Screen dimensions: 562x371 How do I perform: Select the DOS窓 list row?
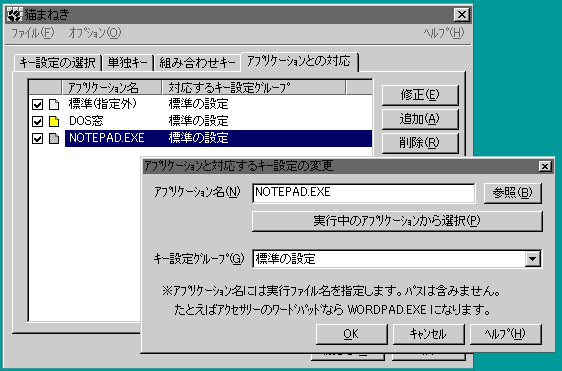point(201,121)
